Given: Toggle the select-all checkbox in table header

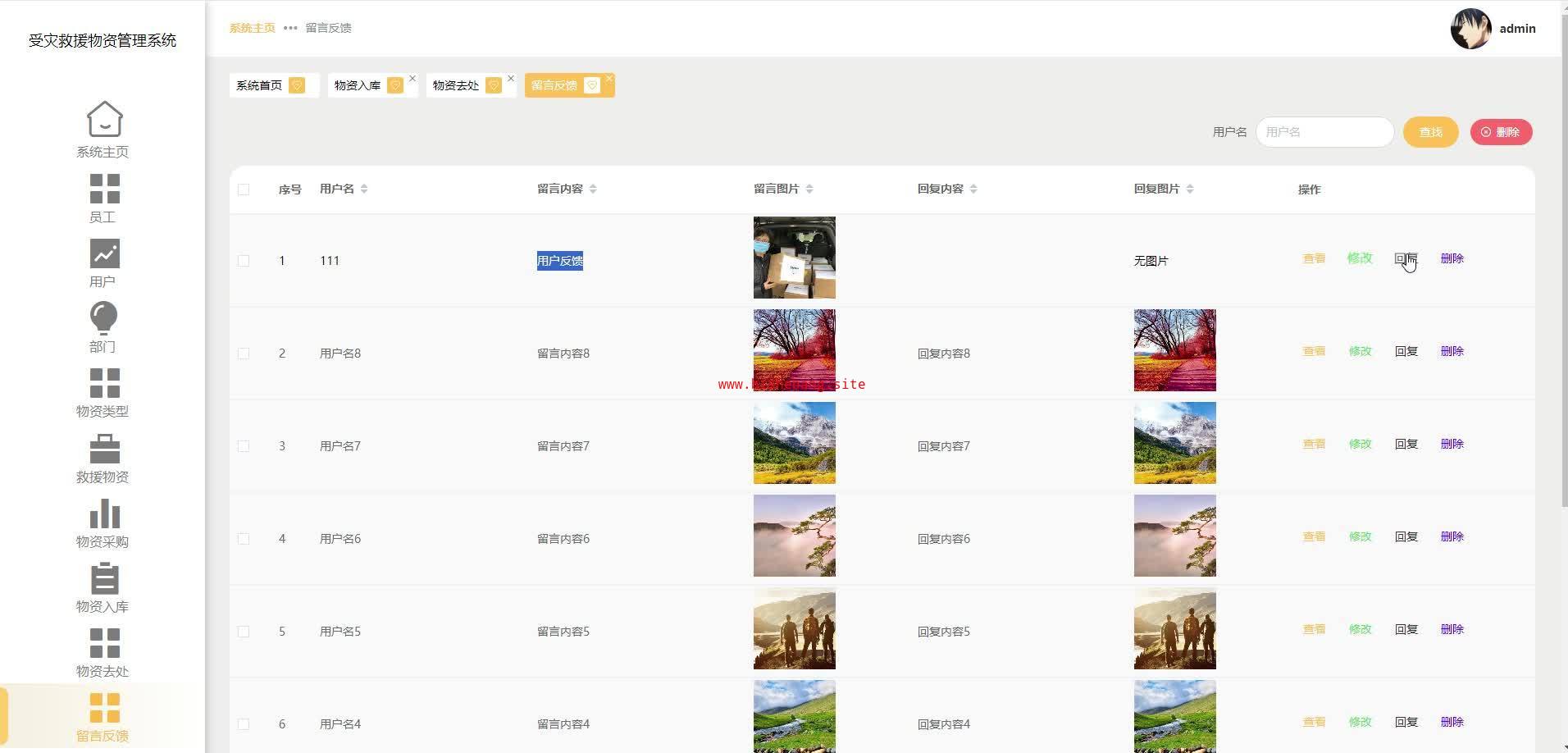Looking at the screenshot, I should [x=244, y=189].
